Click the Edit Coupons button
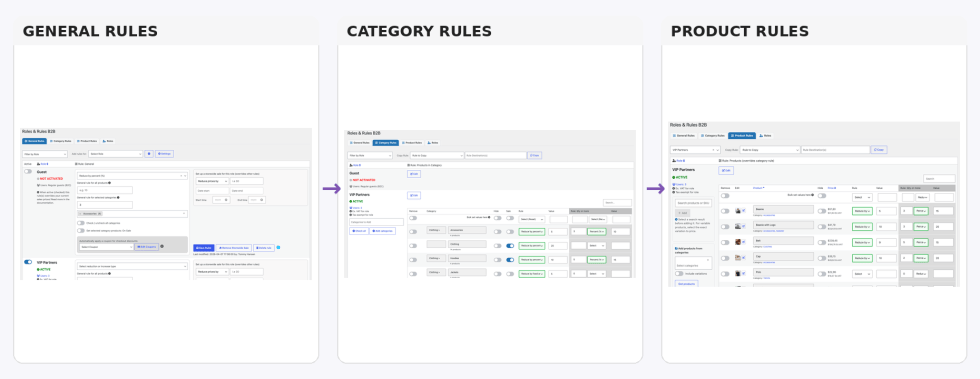 click(146, 246)
